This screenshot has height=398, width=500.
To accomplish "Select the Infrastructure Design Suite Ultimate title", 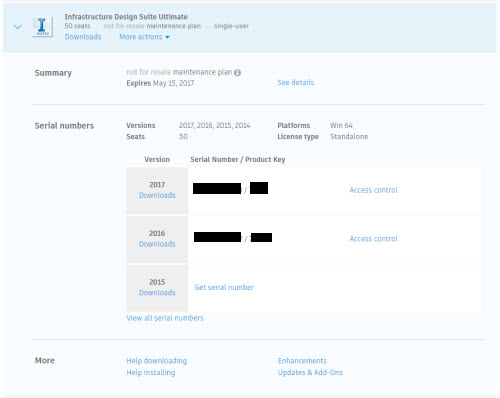I will click(x=126, y=17).
